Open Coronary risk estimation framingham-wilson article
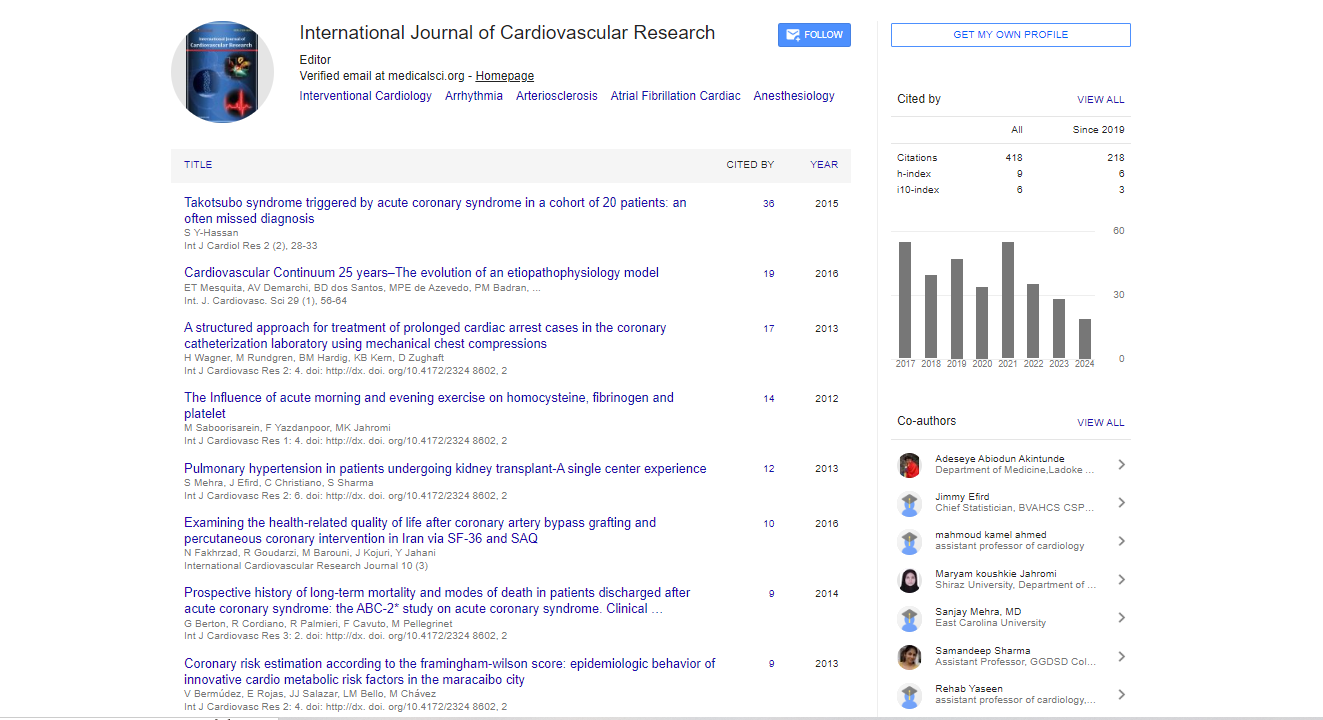The width and height of the screenshot is (1323, 720). point(450,671)
